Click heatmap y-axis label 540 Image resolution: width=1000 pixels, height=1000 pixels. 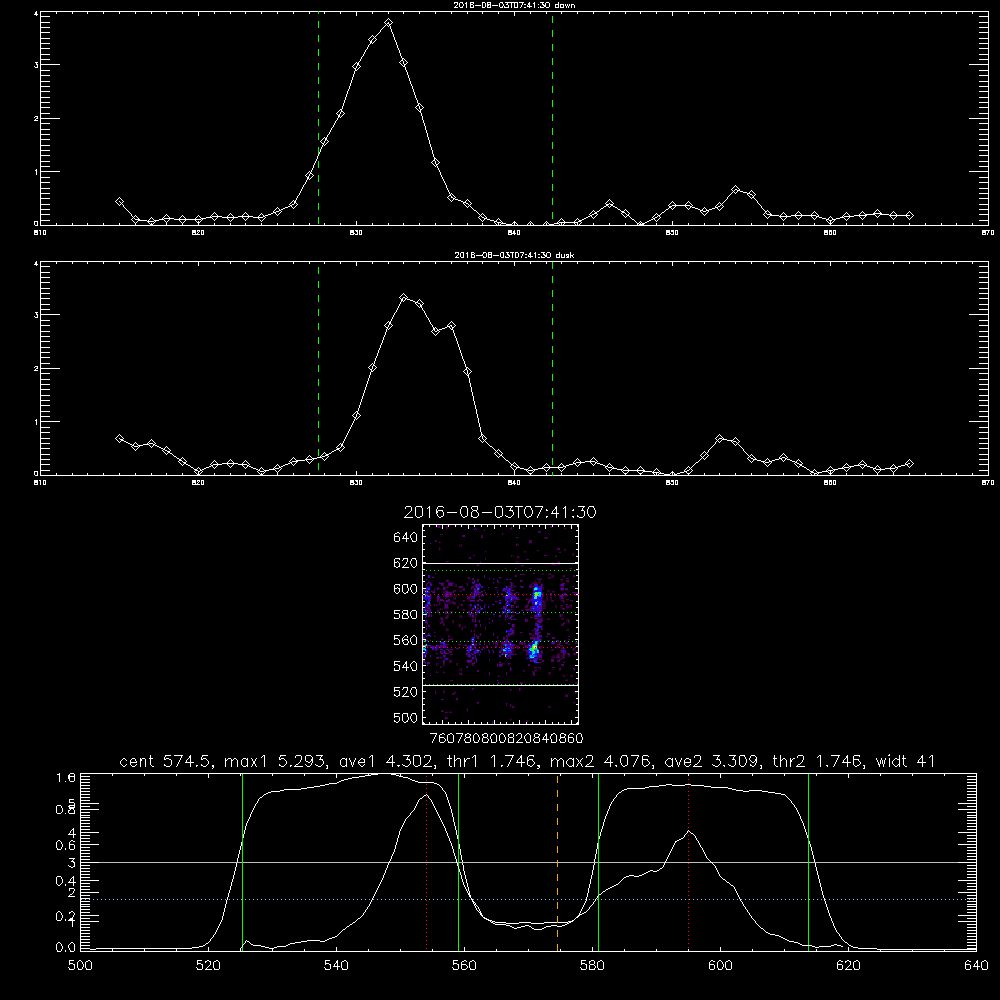pyautogui.click(x=406, y=666)
